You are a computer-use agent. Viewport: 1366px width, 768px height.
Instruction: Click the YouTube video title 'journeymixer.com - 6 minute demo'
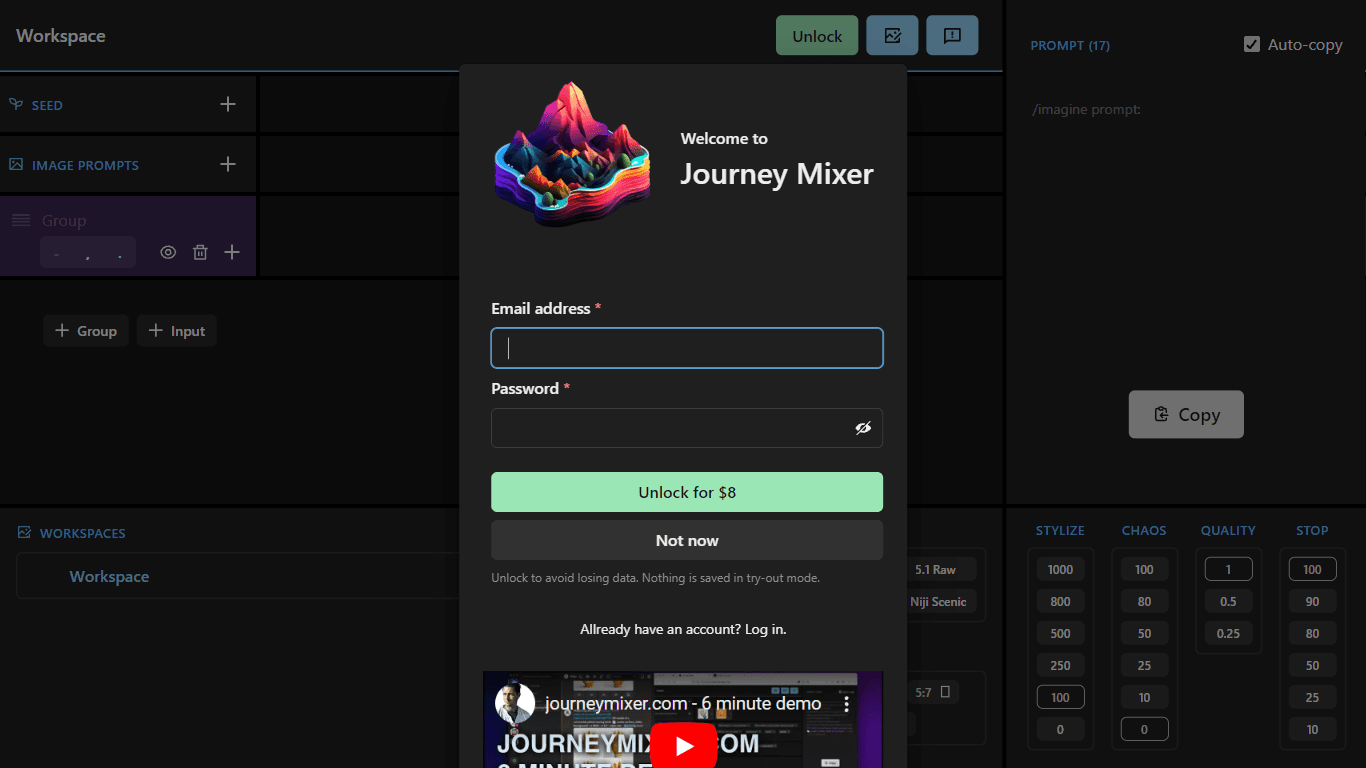683,704
